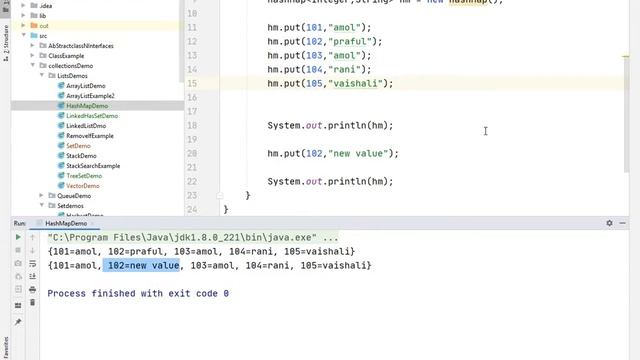Image resolution: width=640 pixels, height=360 pixels.
Task: Open StackSearchExample class file
Action: 93,166
